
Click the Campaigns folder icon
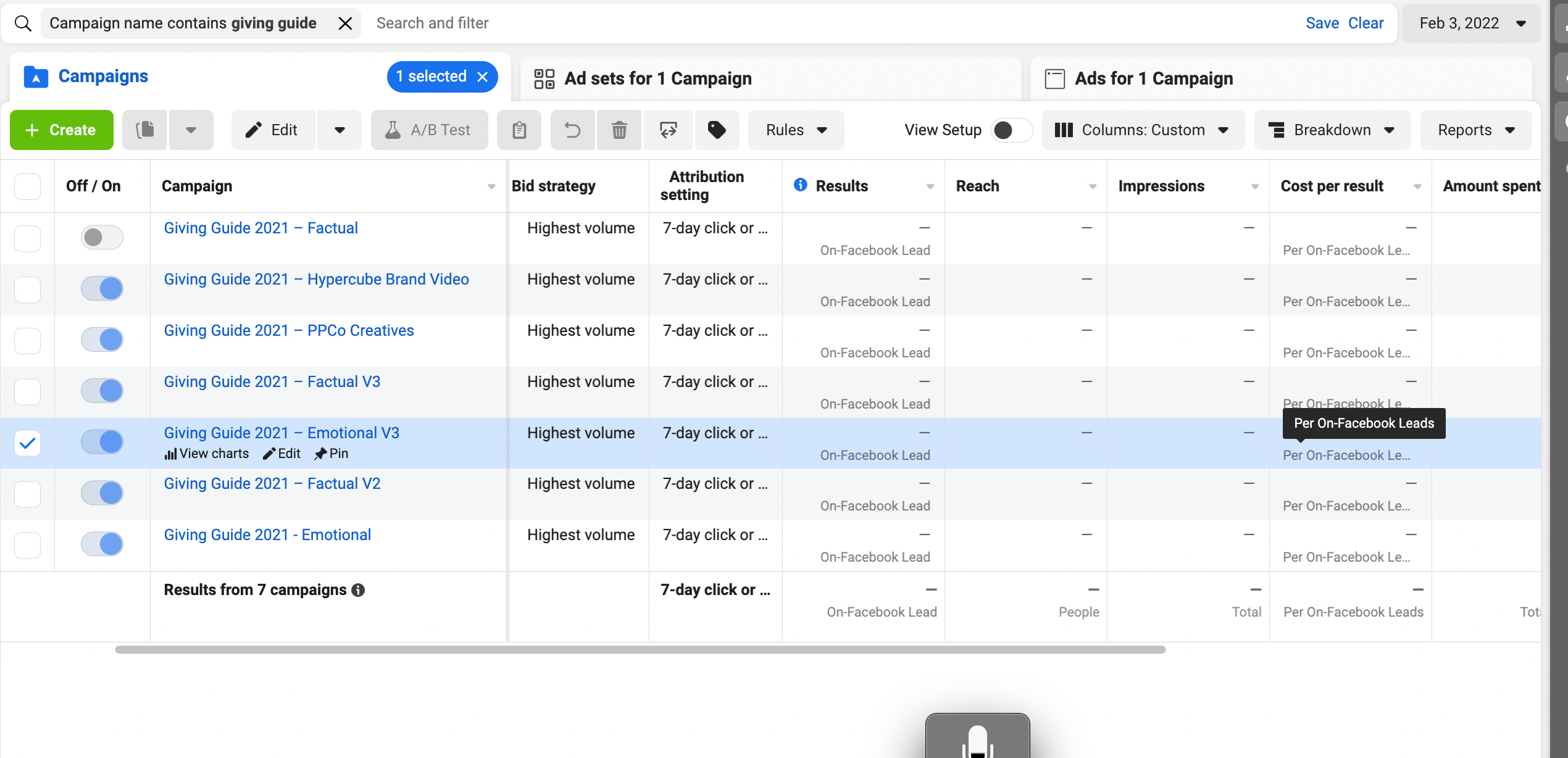coord(36,77)
